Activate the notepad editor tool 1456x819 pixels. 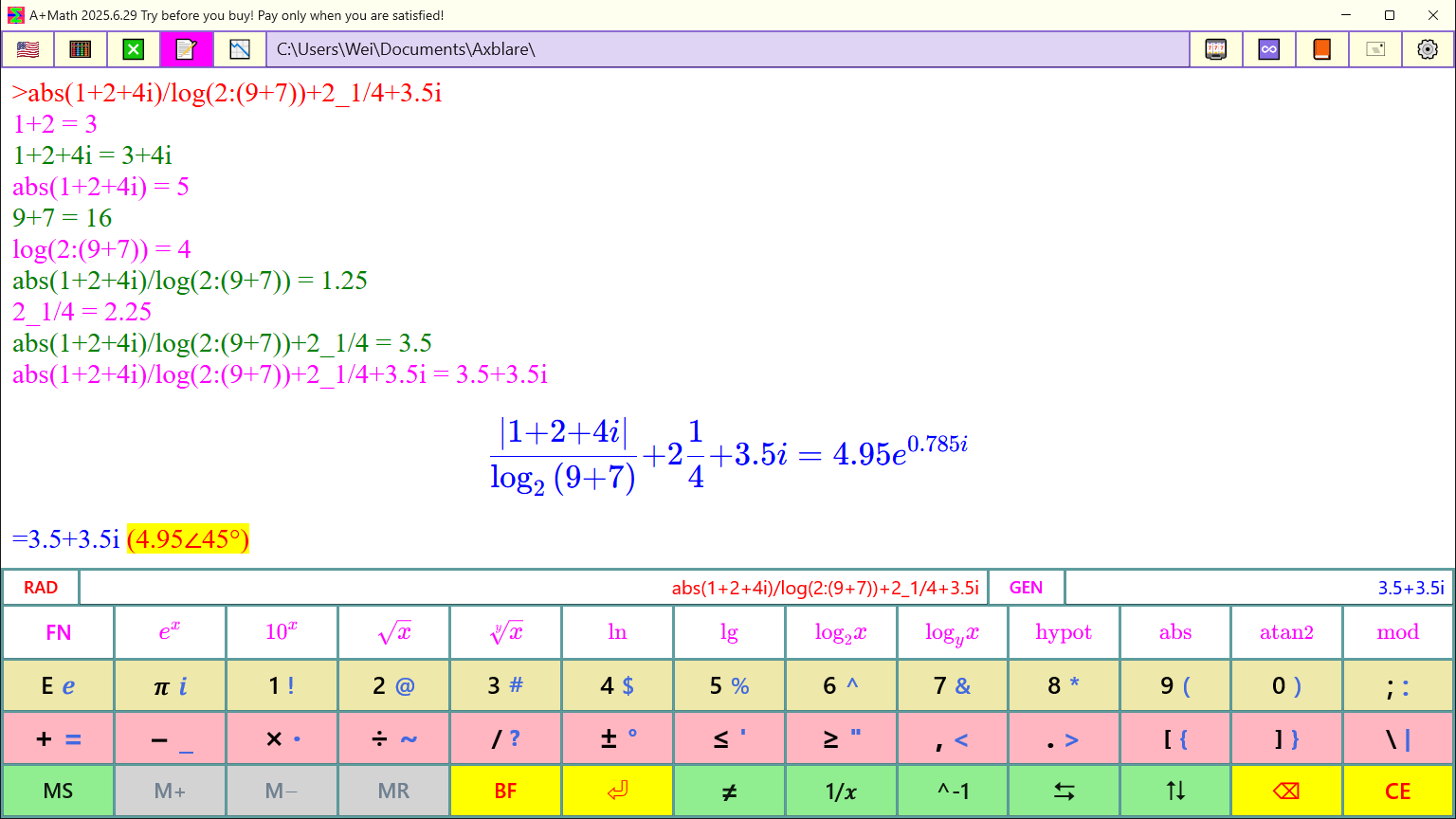click(x=186, y=48)
